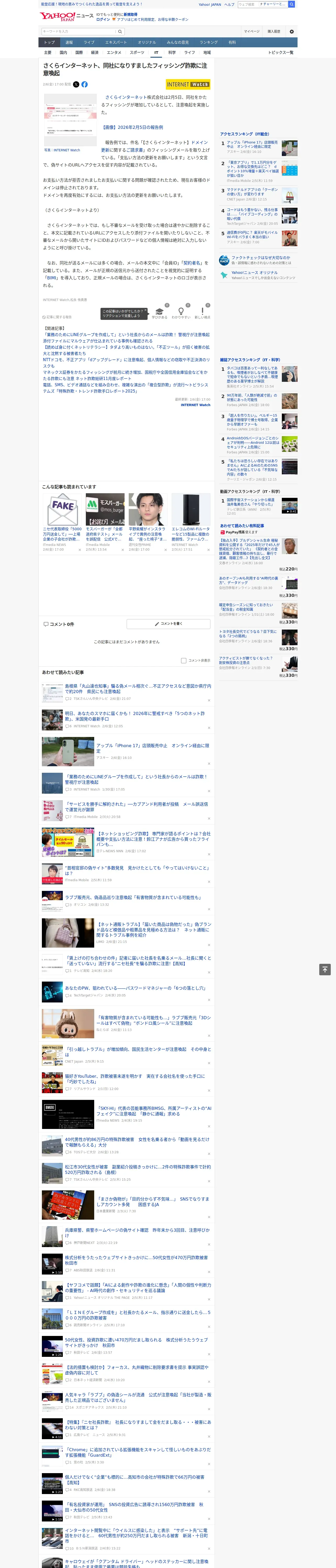The image size is (336, 1568).
Task: Dismiss the Mos Burger recommended article
Action: point(122,550)
